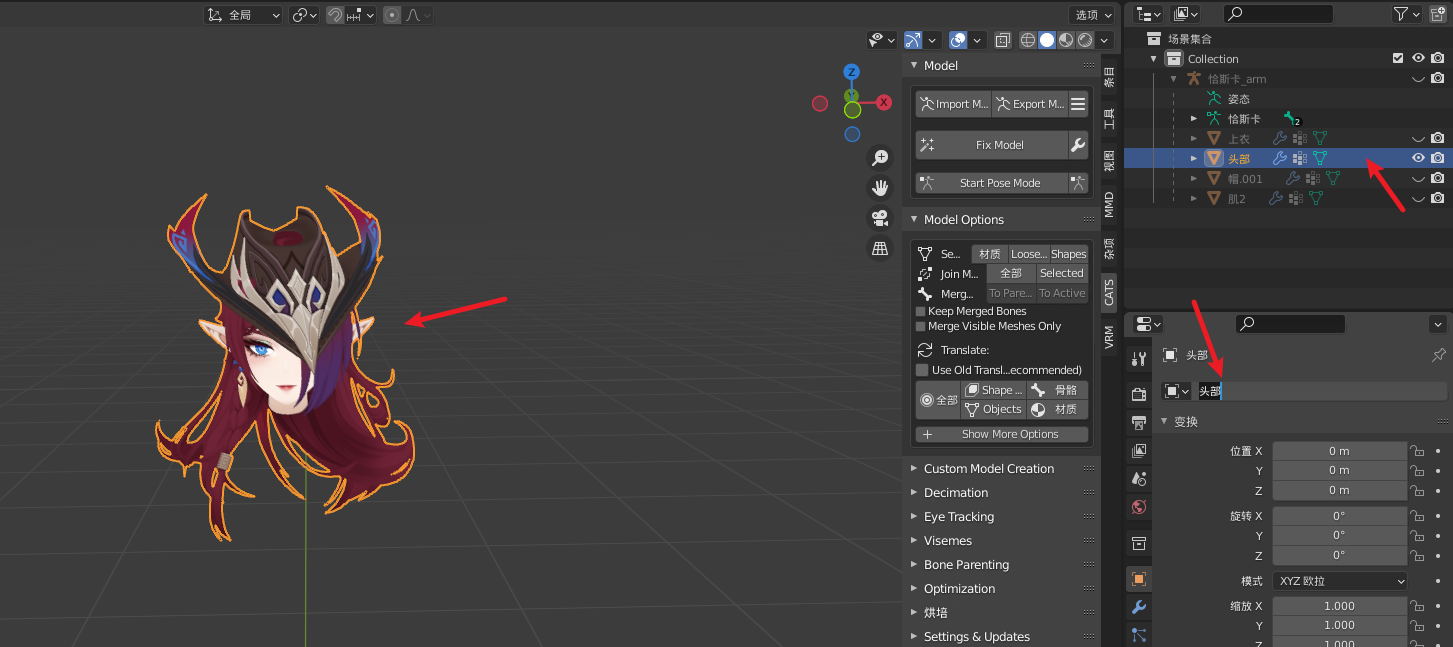Uncheck Collection exclude checkbox

[x=1398, y=58]
